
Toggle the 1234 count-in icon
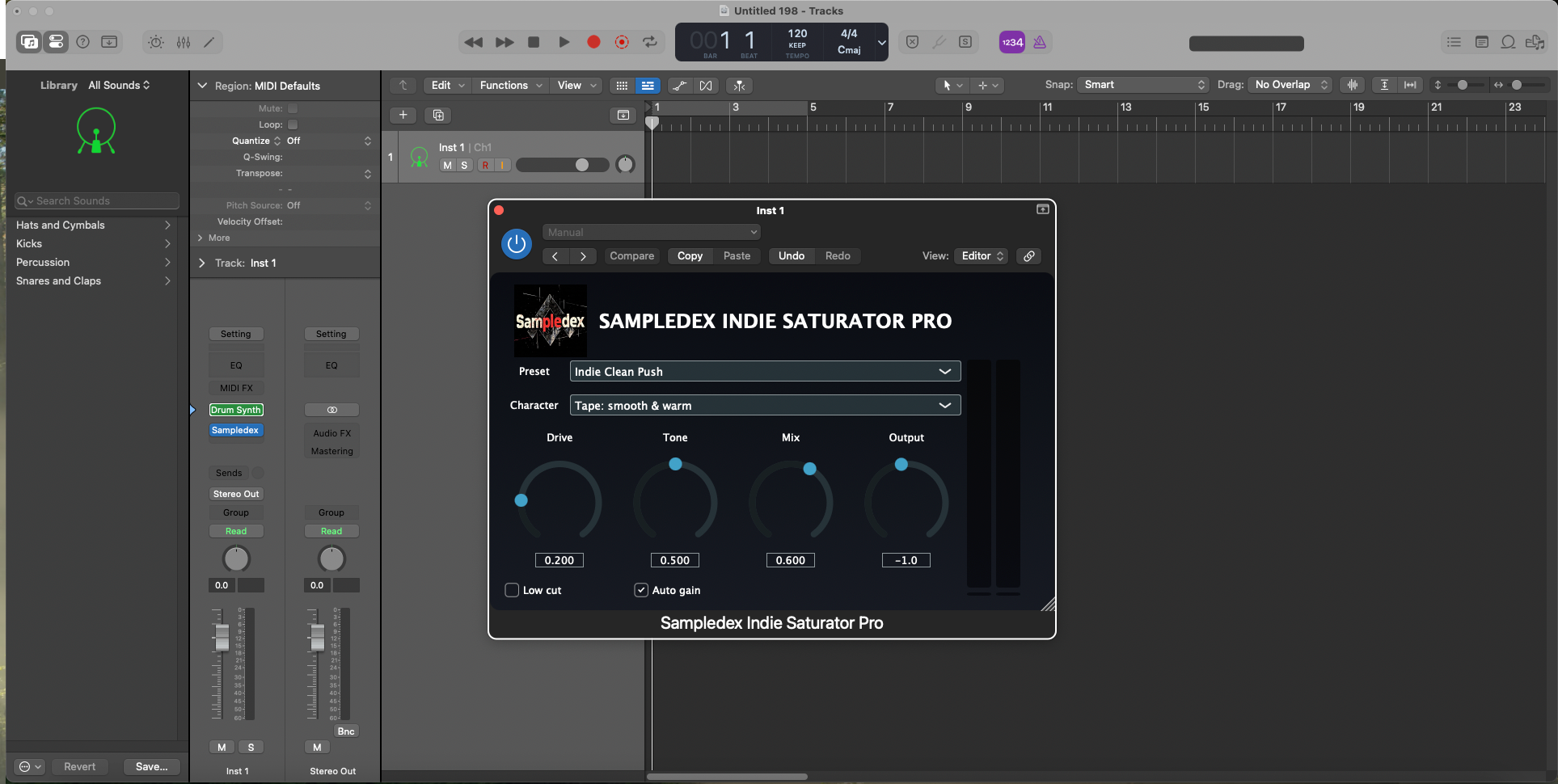click(1011, 42)
